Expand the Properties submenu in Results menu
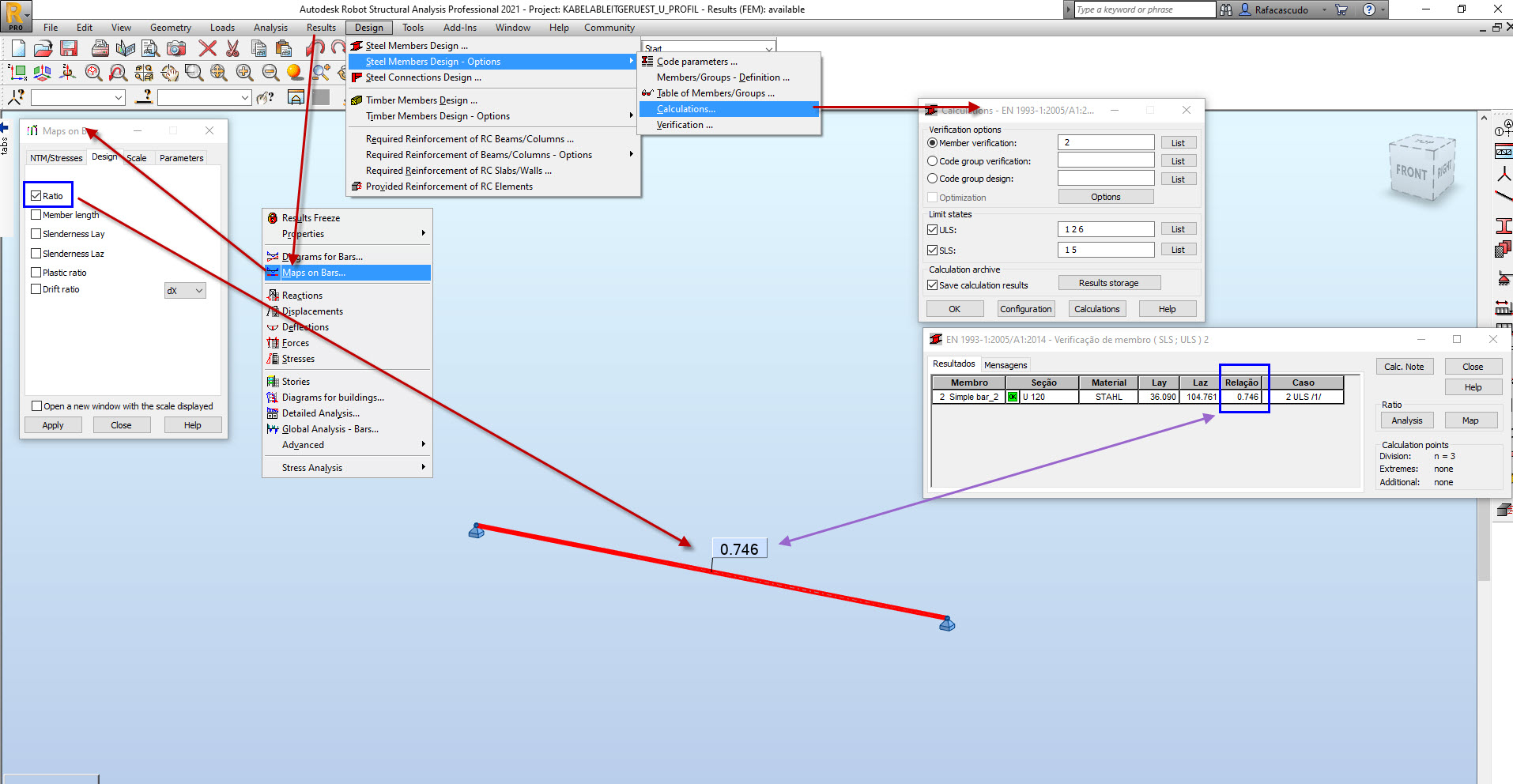The height and width of the screenshot is (784, 1513). (348, 234)
